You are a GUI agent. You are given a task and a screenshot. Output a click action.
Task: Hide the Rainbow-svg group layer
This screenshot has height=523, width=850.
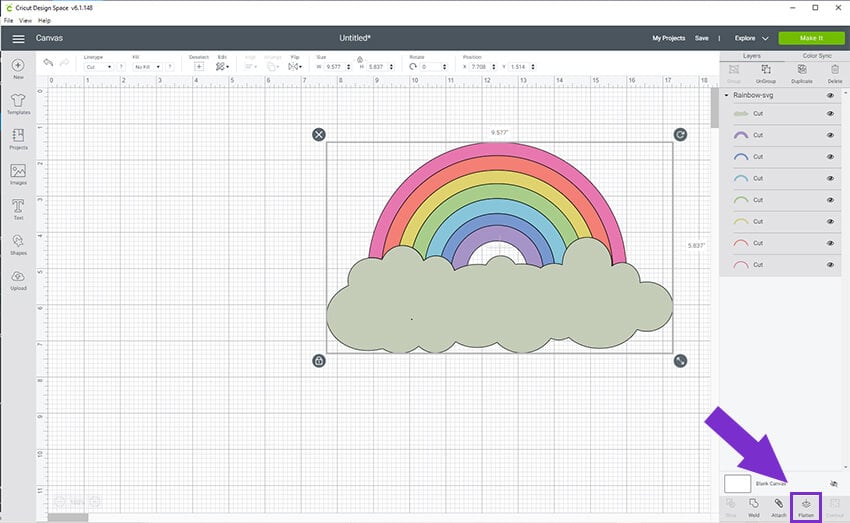click(830, 95)
